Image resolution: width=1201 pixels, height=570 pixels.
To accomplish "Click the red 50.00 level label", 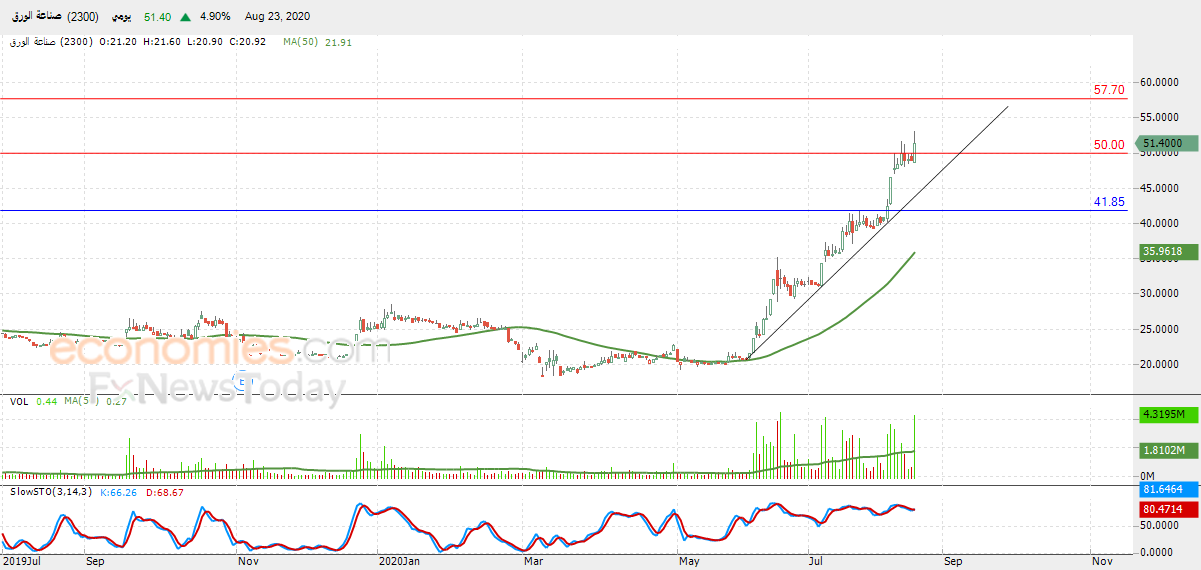I will point(1109,145).
